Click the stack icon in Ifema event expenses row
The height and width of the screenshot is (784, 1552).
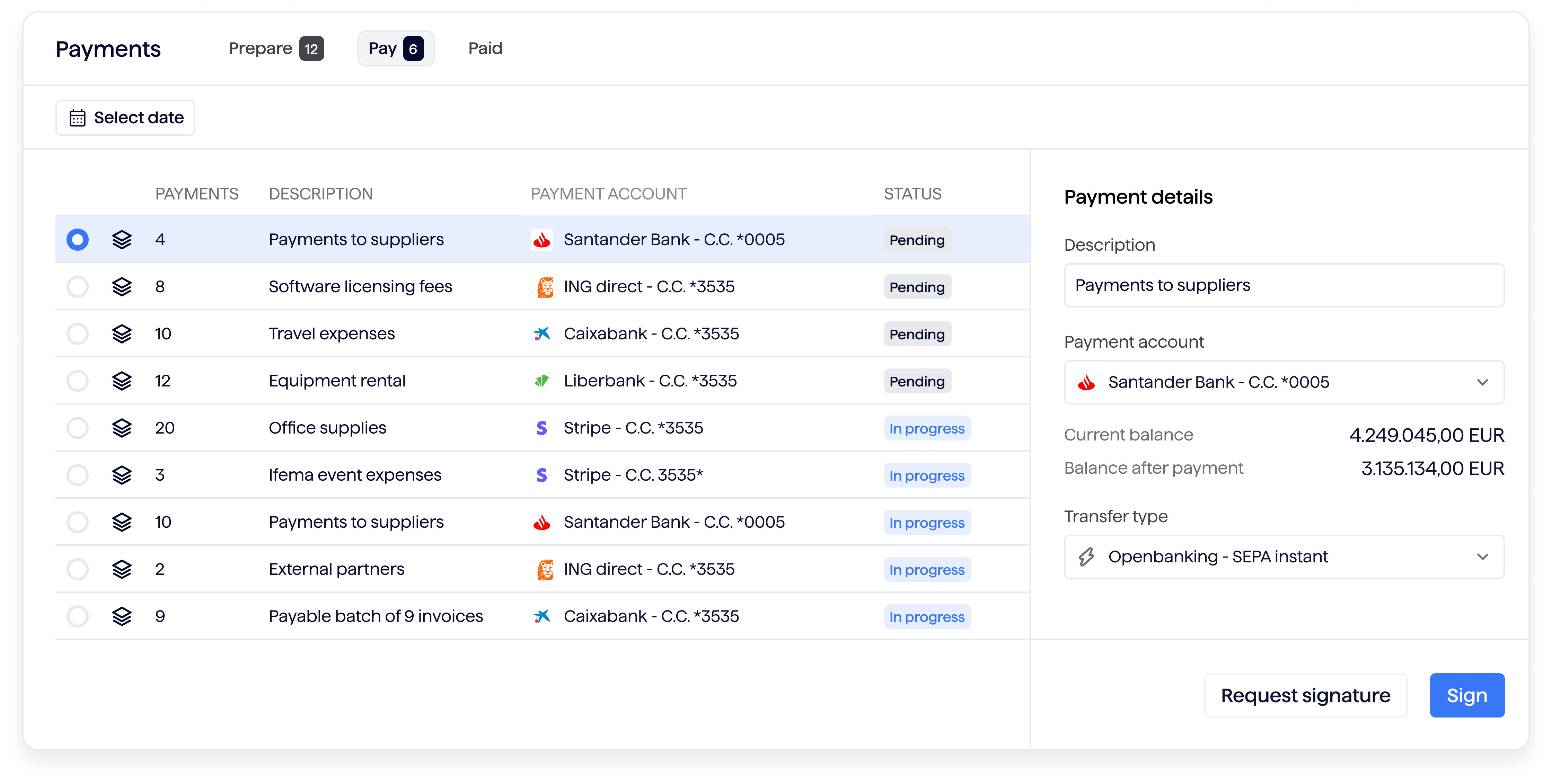coord(122,475)
